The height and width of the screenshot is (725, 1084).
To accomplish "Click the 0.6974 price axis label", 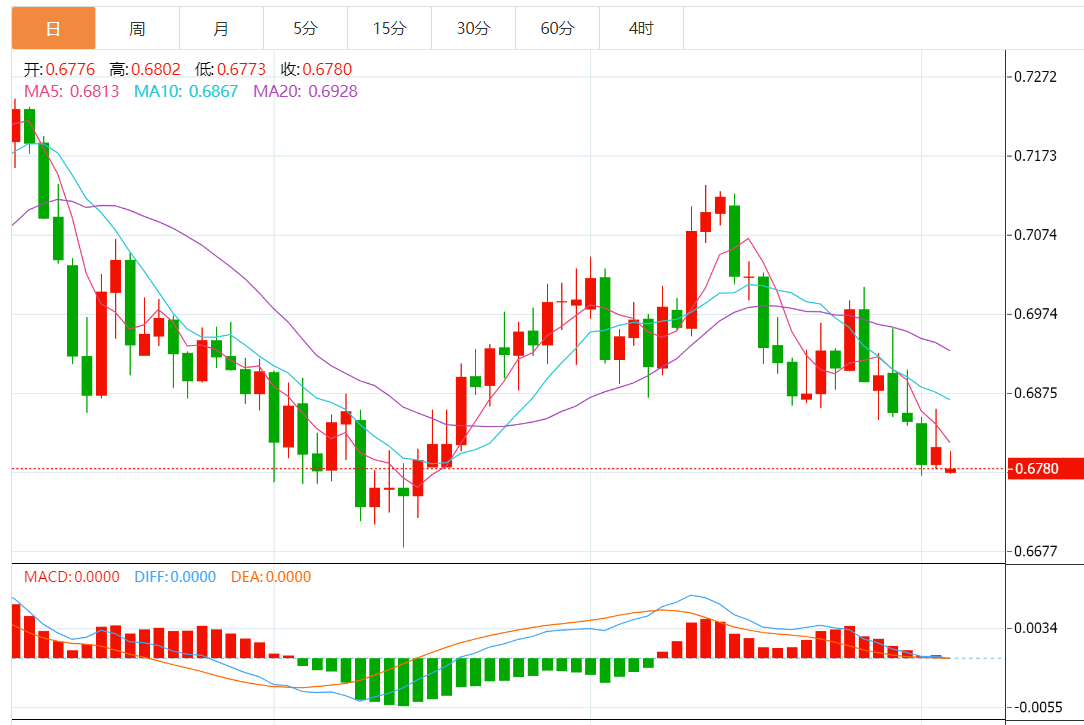I will [x=1035, y=314].
